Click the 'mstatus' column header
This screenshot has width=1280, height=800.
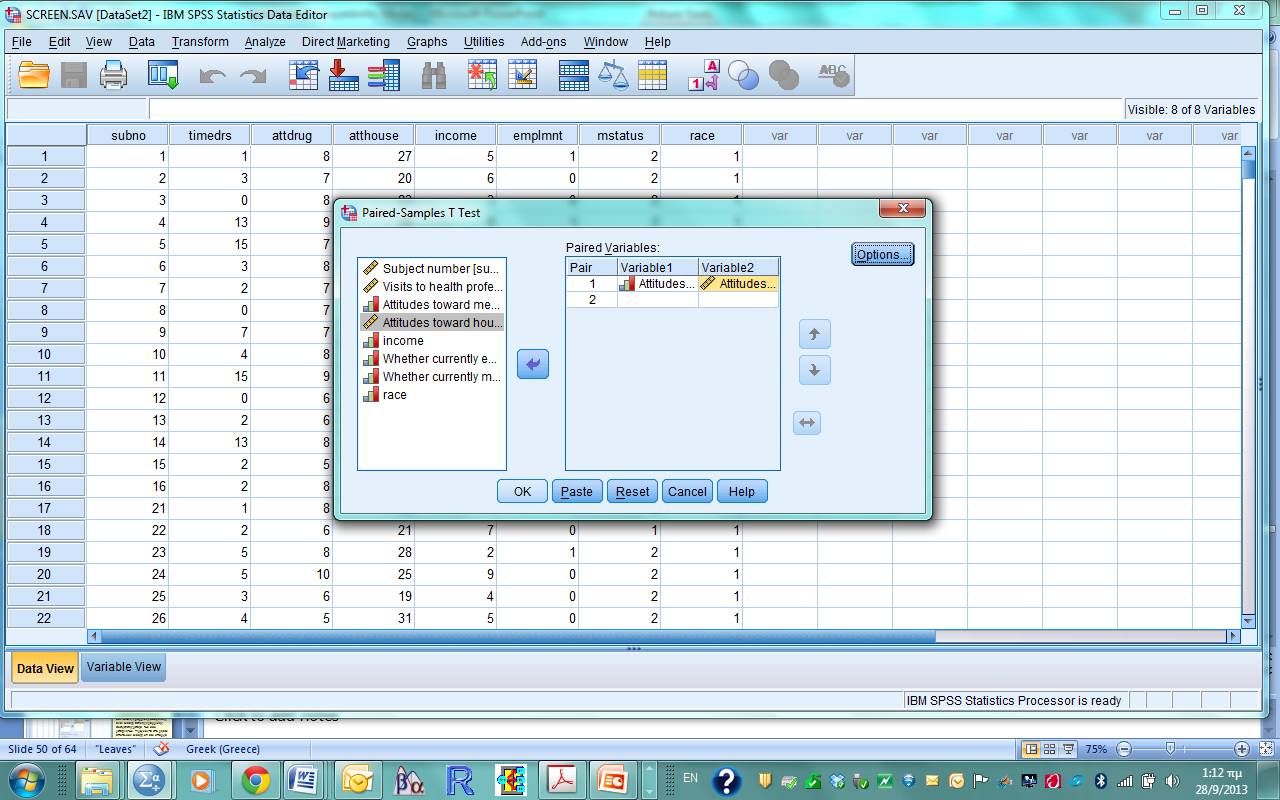(x=620, y=135)
